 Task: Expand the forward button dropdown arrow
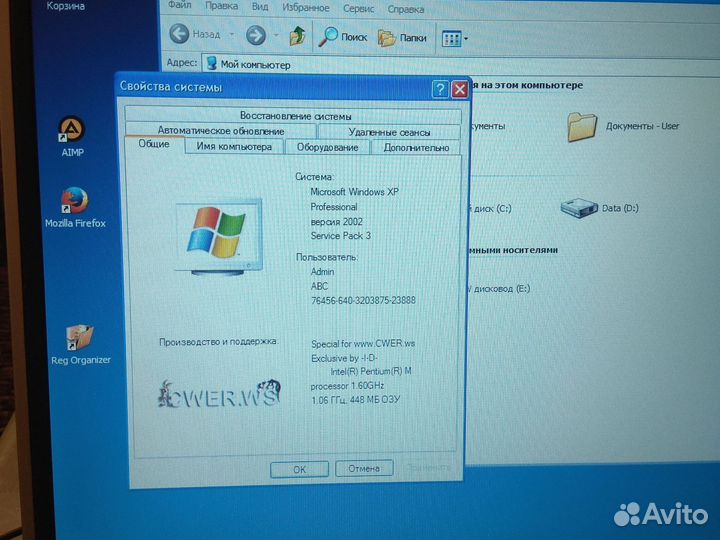276,35
